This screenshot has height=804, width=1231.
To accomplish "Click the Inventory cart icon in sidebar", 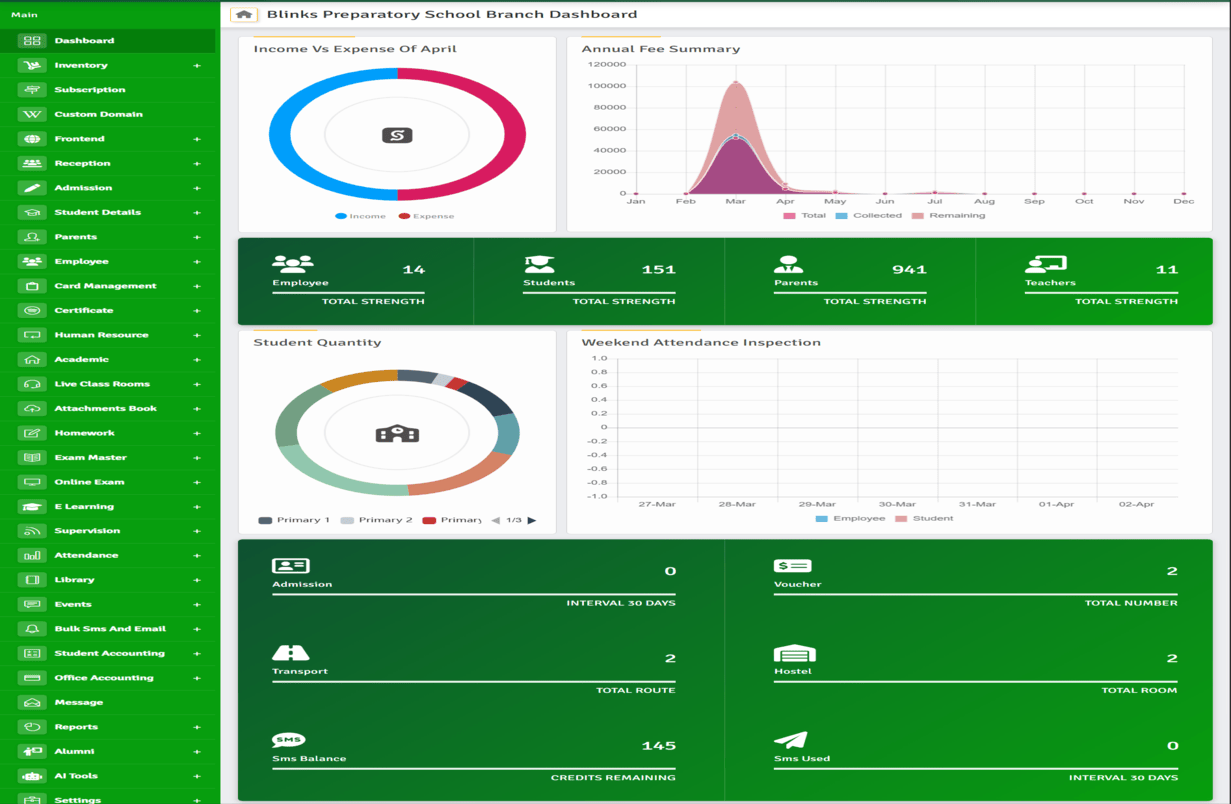I will click(32, 65).
